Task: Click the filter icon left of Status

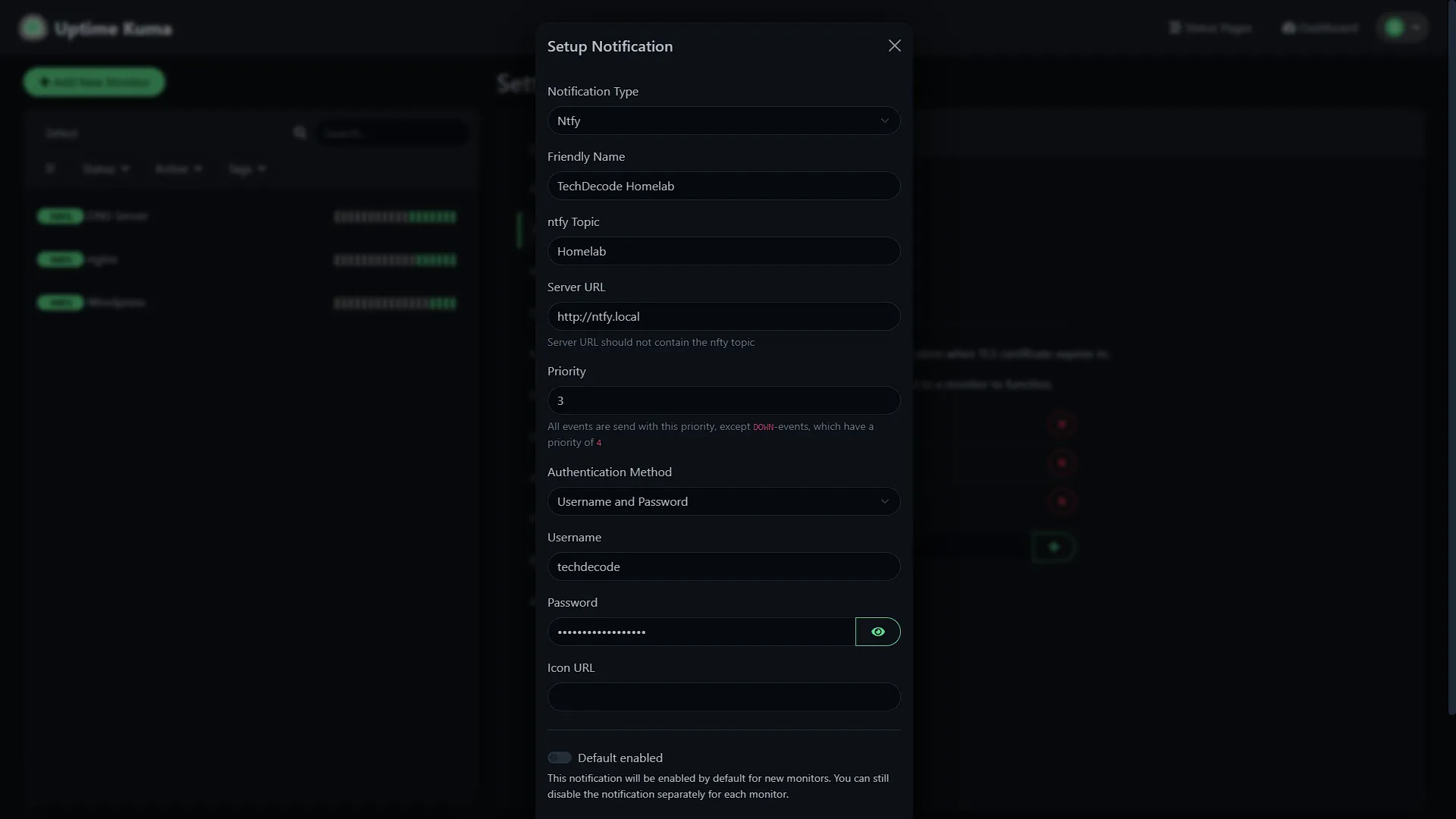Action: tap(50, 168)
